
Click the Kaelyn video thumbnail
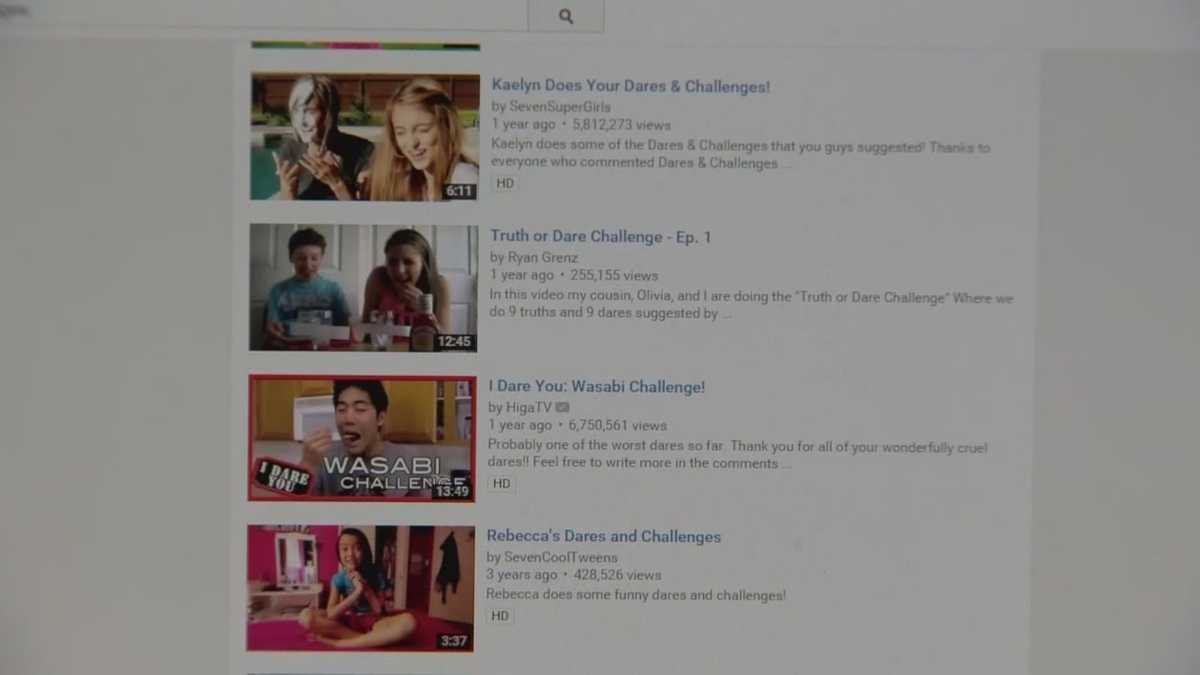click(363, 134)
